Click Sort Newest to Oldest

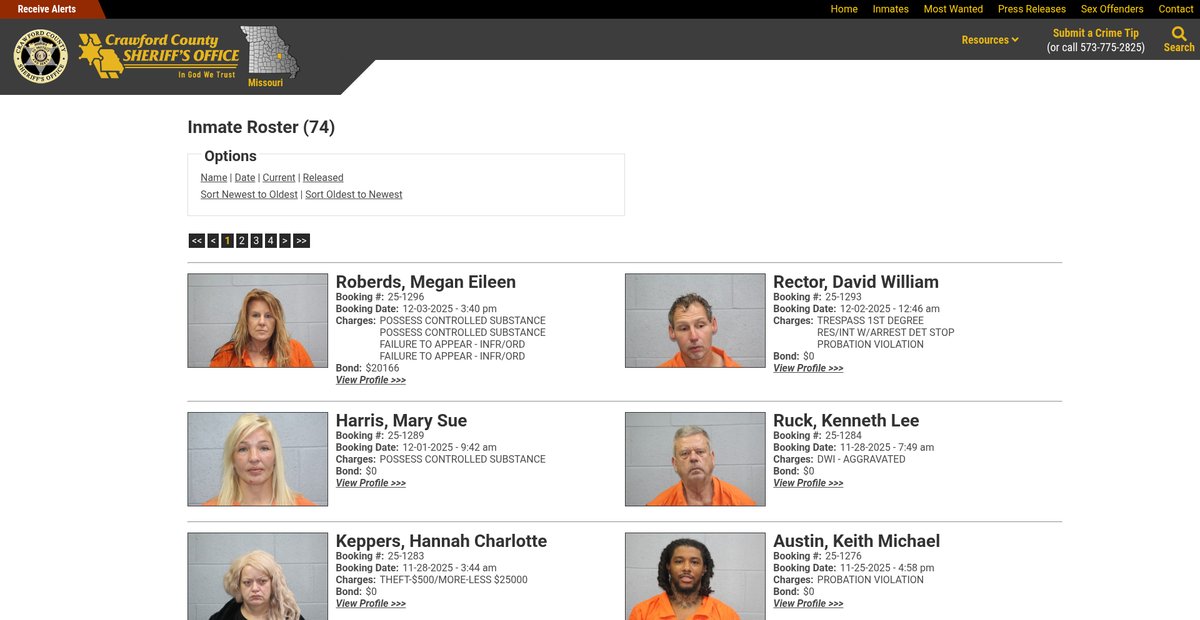coord(249,195)
